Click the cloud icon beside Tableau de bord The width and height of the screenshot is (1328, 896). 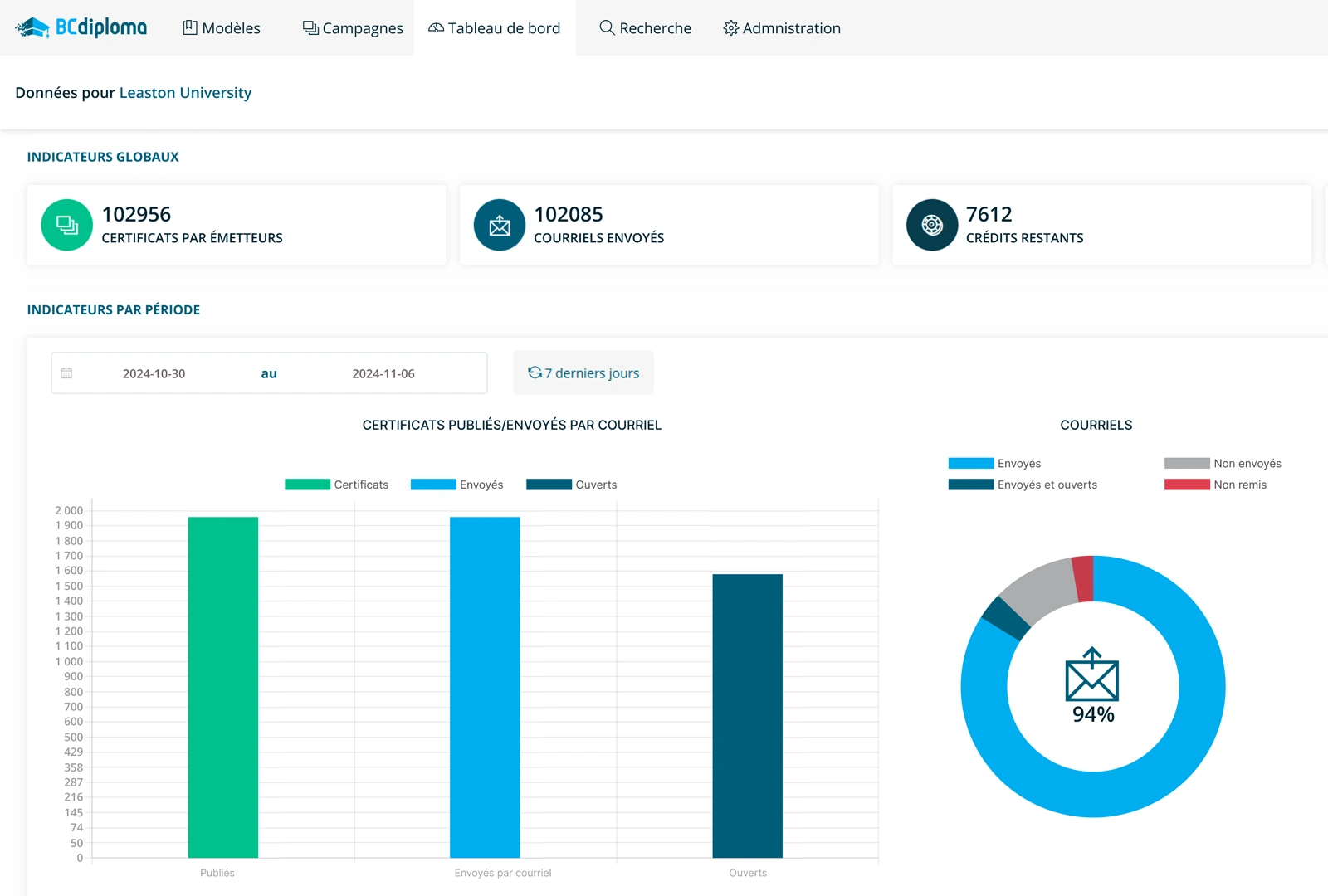pyautogui.click(x=434, y=27)
